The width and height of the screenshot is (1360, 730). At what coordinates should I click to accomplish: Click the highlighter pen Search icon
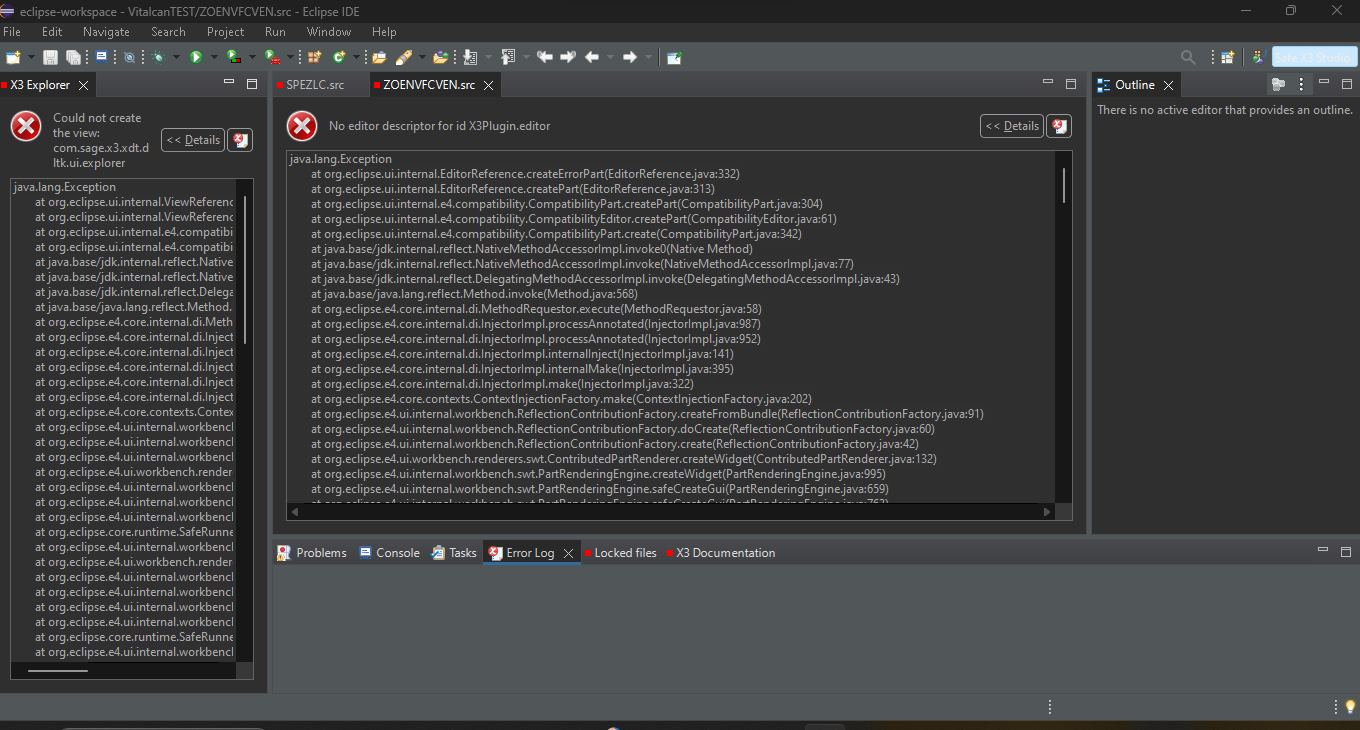point(404,57)
